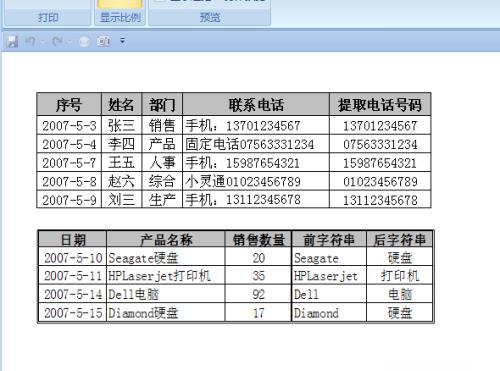Open the Undo history dropdown arrow
500x371 pixels.
(43, 41)
